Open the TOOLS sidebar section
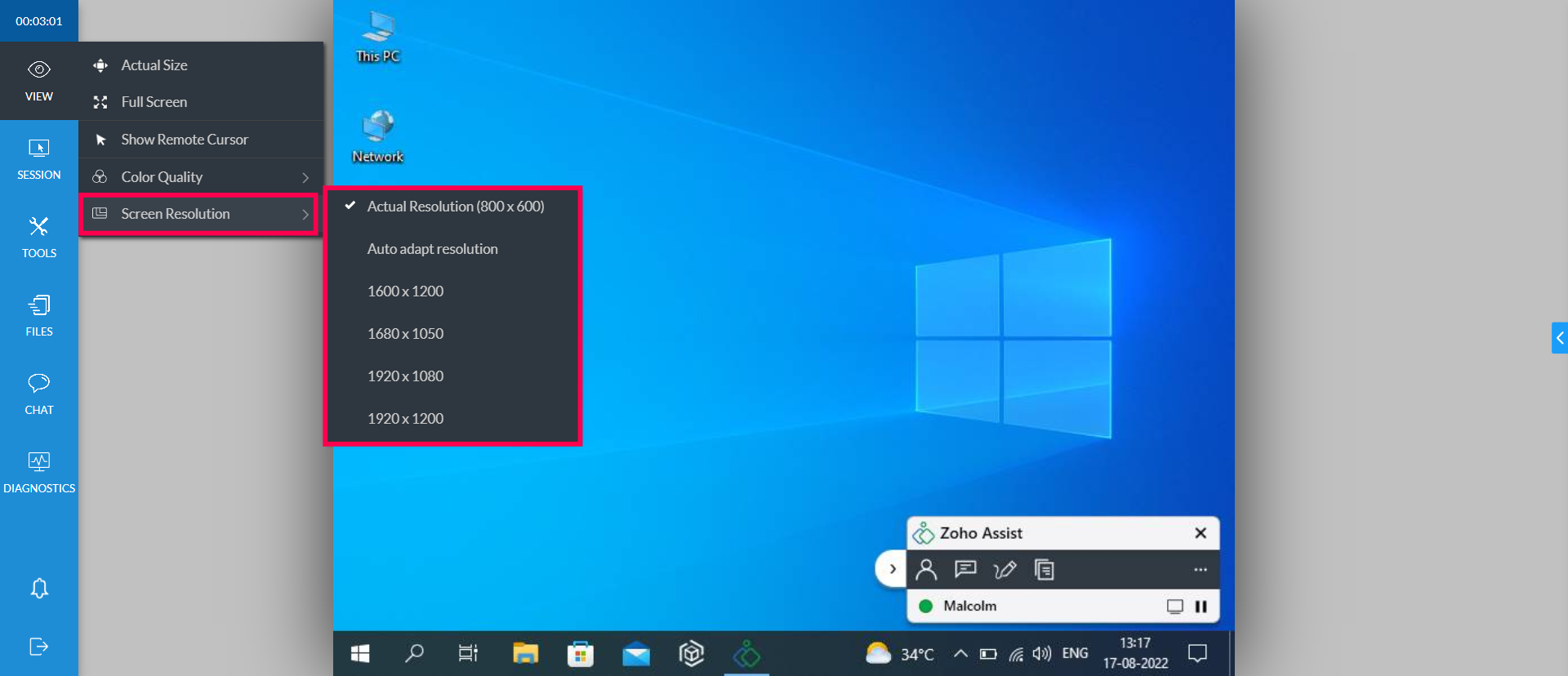1568x676 pixels. [39, 238]
